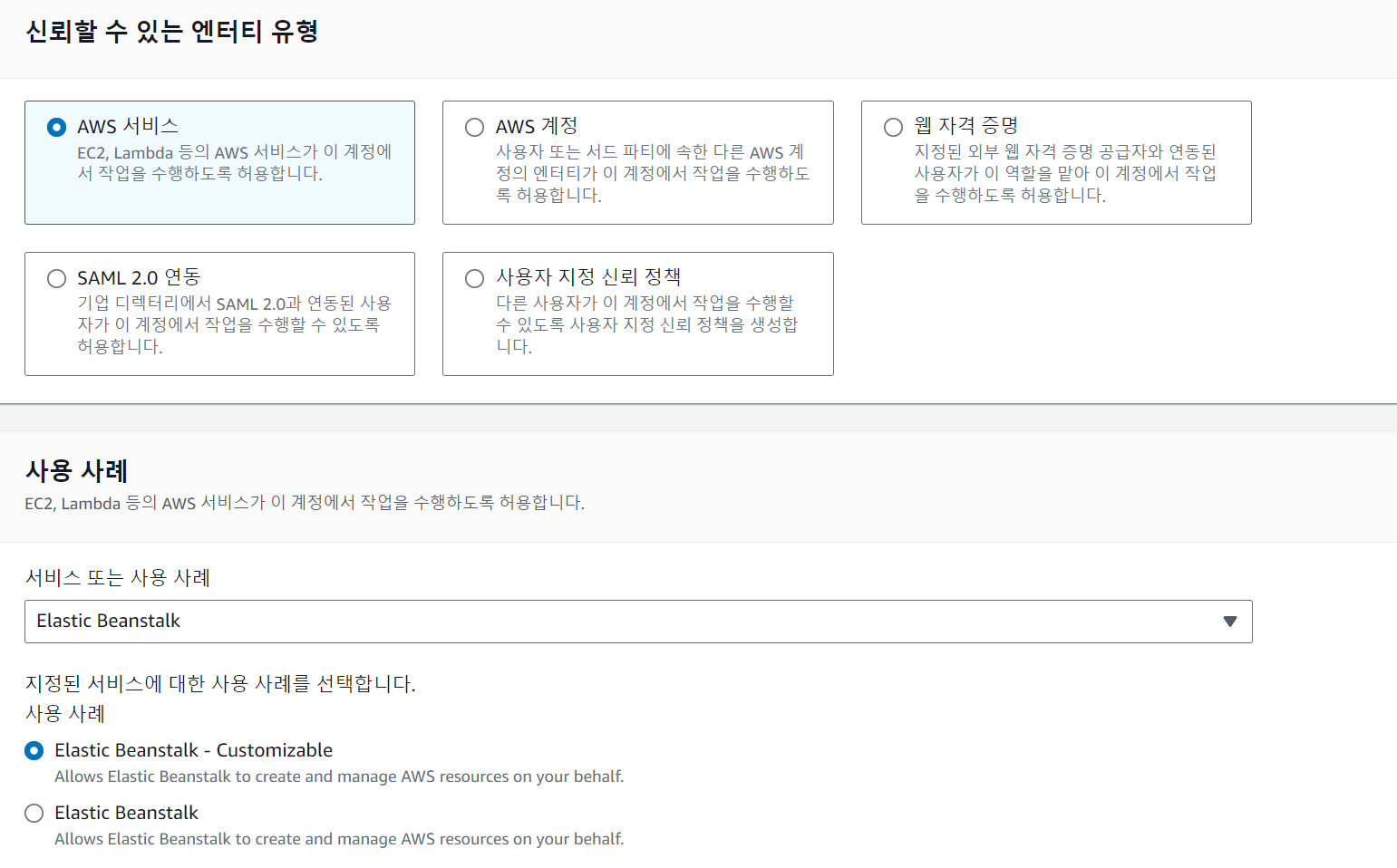Click the subtitle under 사용 사례 heading
Viewport: 1397px width, 868px height.
(305, 503)
